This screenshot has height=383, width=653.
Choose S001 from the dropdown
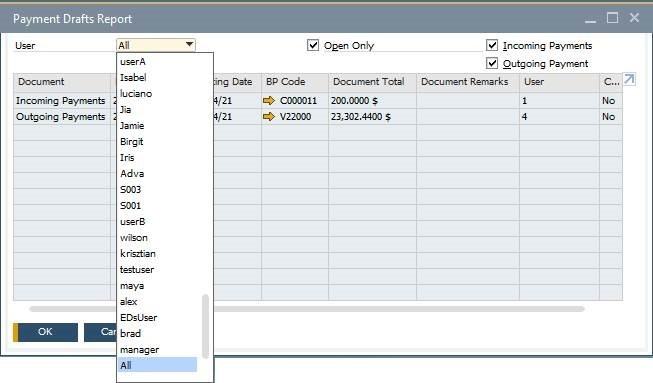[157, 206]
